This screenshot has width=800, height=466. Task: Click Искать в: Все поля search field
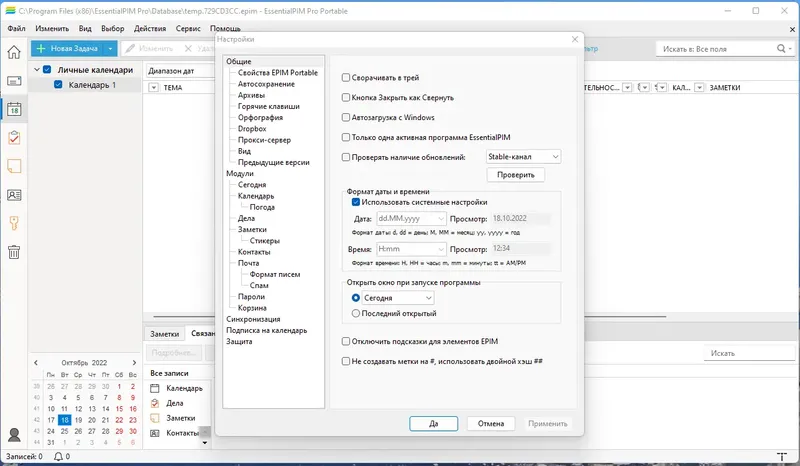pyautogui.click(x=717, y=49)
